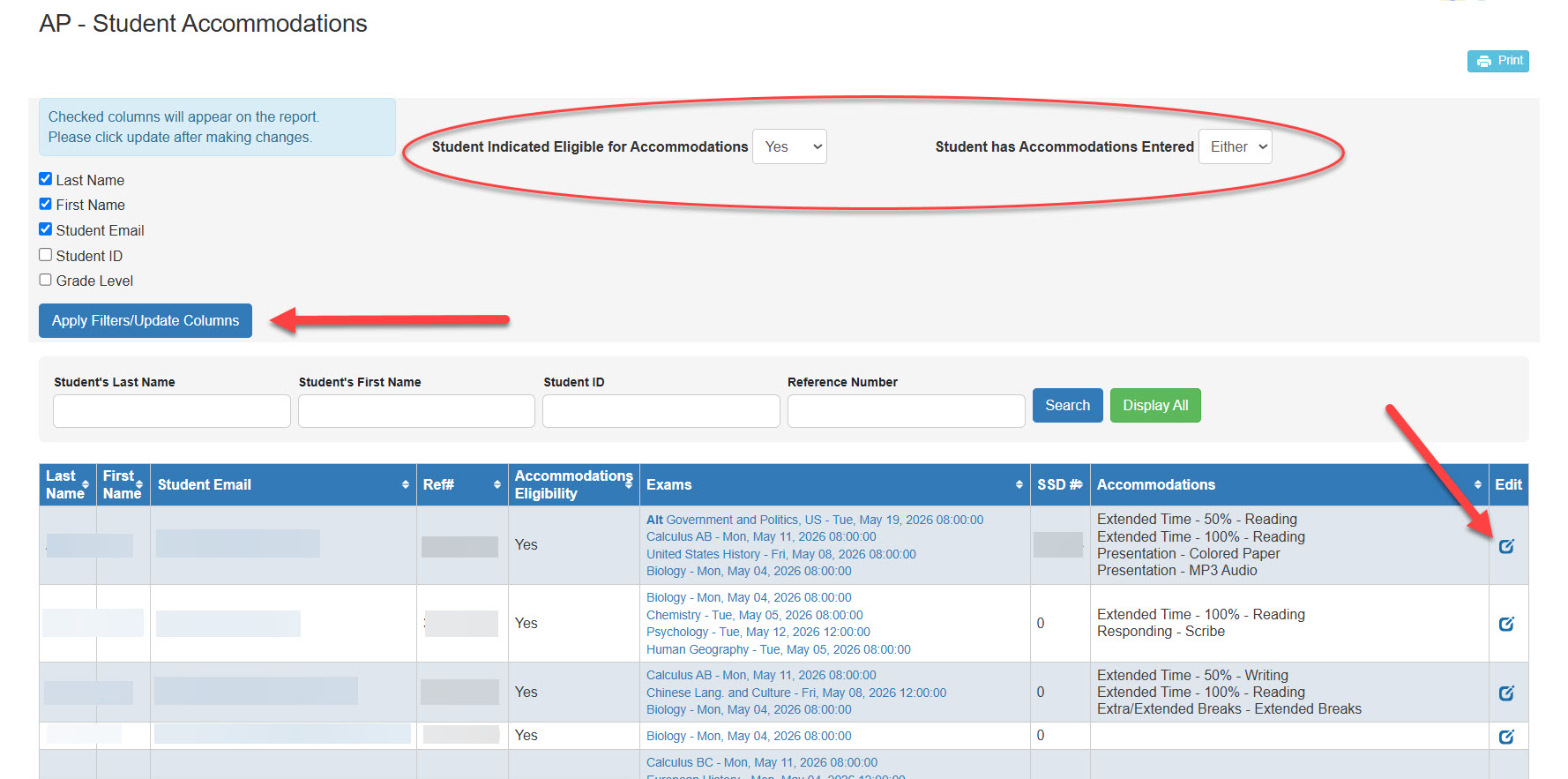Click the Print button
Image resolution: width=1568 pixels, height=779 pixels.
coord(1497,61)
